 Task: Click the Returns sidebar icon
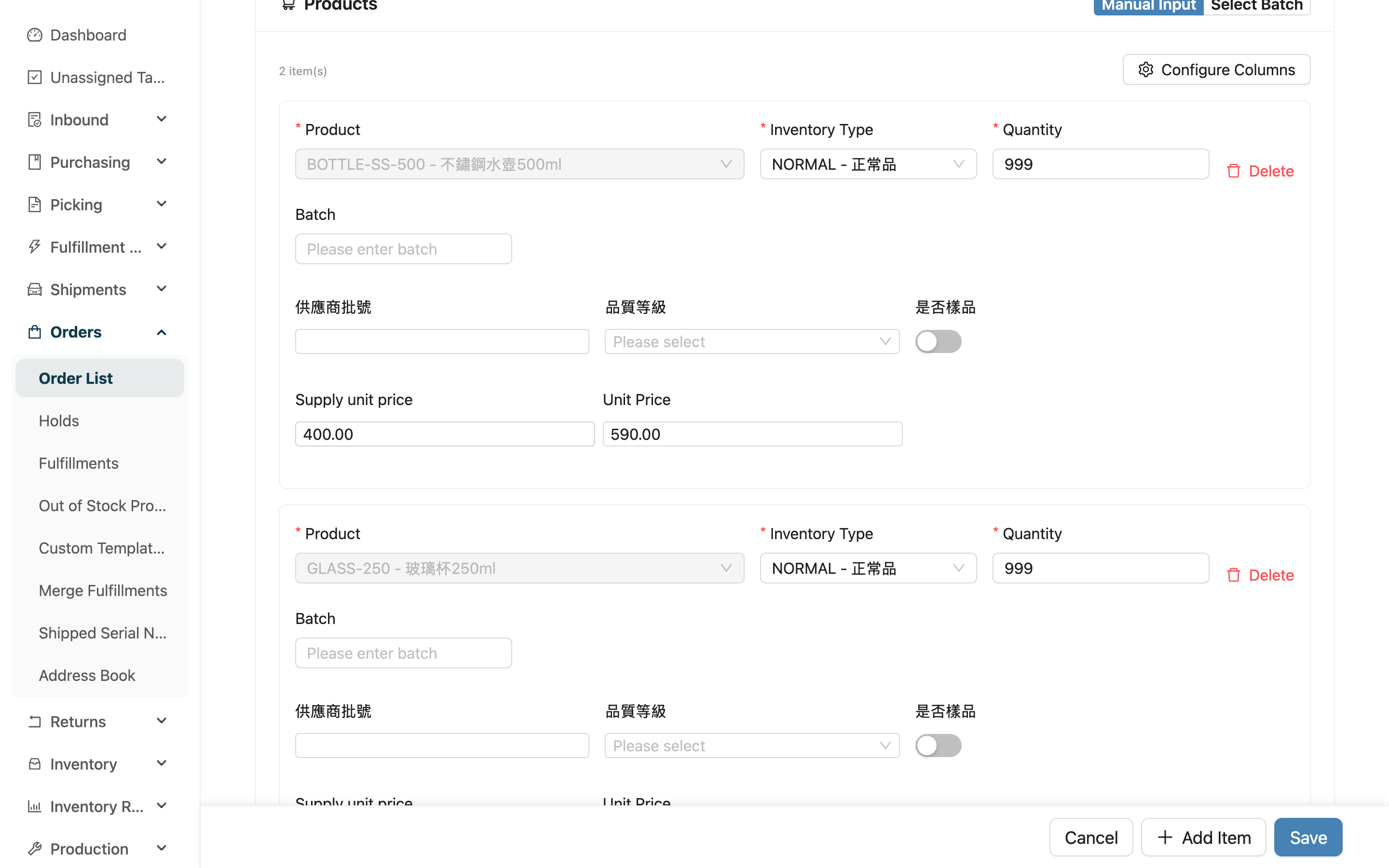(x=34, y=721)
